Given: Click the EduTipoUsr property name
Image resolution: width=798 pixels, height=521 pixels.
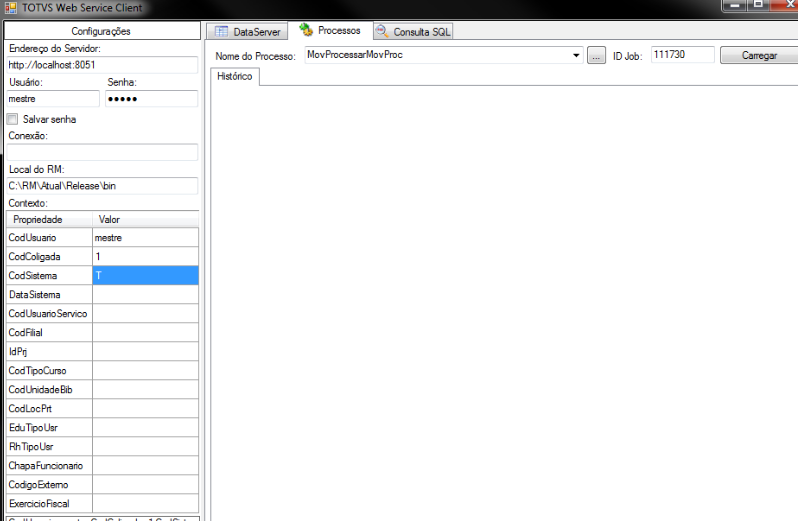Looking at the screenshot, I should (33, 427).
